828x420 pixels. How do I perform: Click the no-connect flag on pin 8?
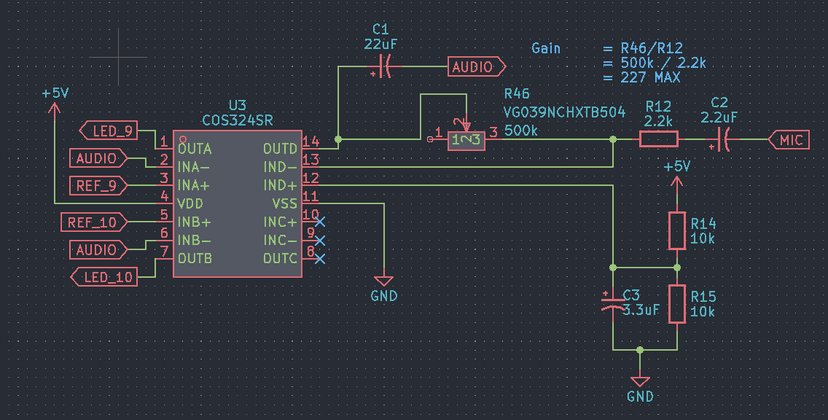click(319, 259)
